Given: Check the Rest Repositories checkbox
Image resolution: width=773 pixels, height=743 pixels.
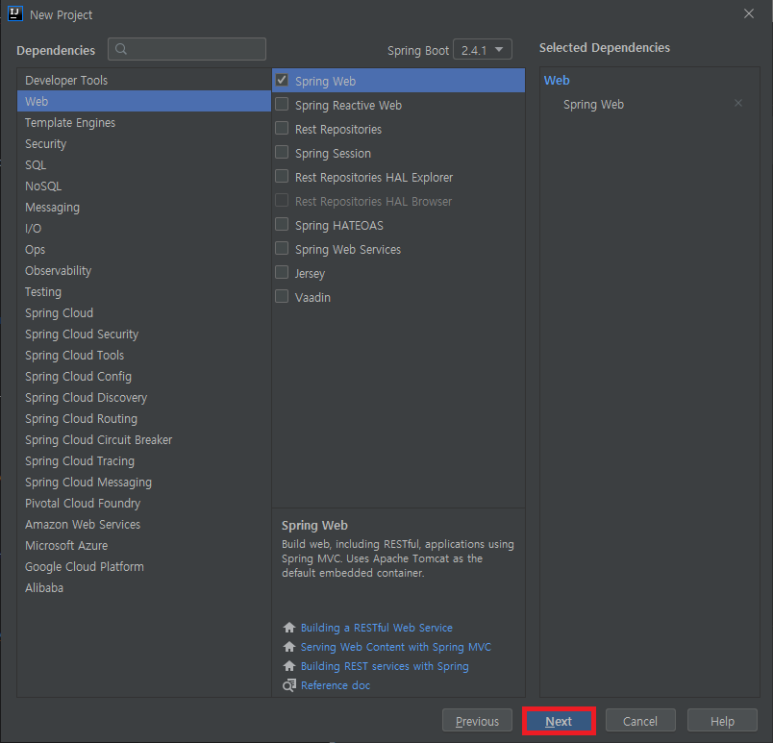Looking at the screenshot, I should pyautogui.click(x=282, y=128).
